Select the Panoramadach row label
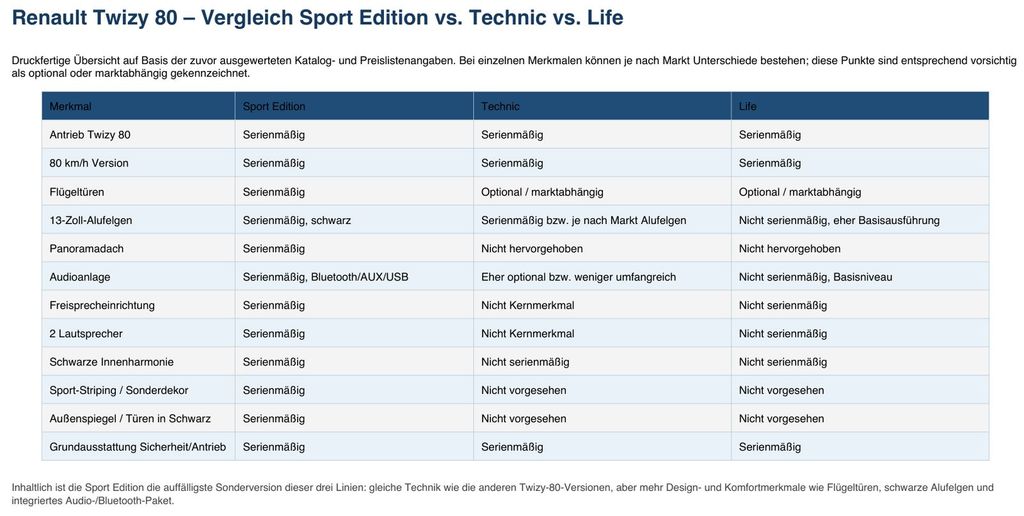1024x516 pixels. coord(86,249)
